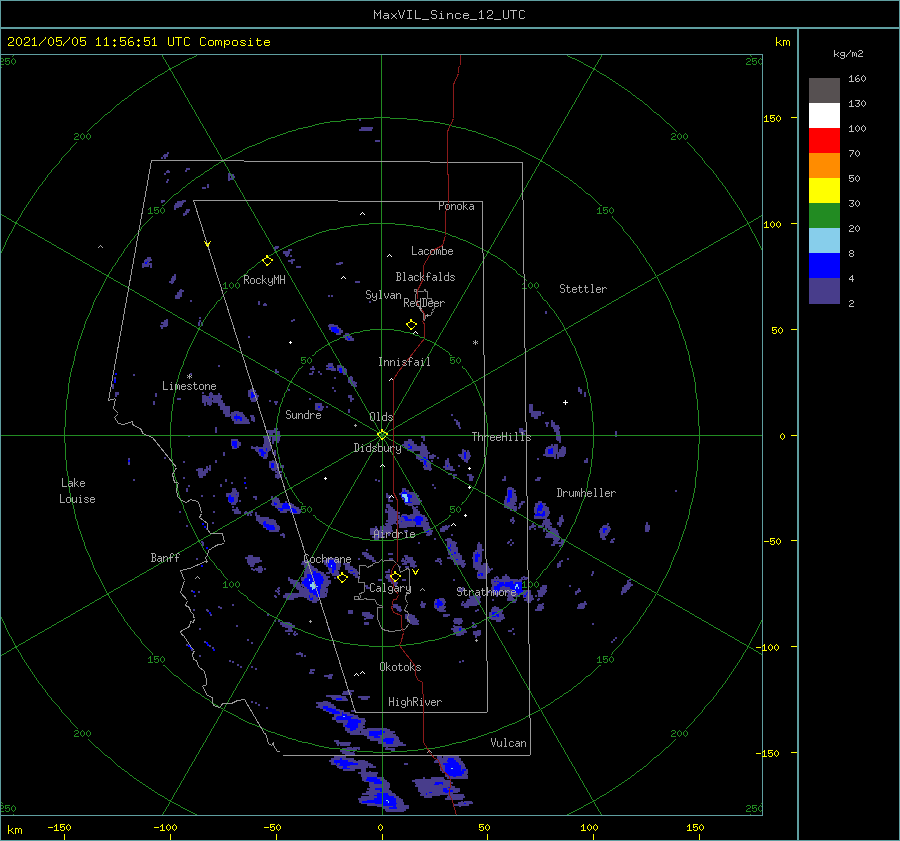Click the MaxVIL_Since_12_UTC title
This screenshot has height=841, width=900.
(449, 15)
